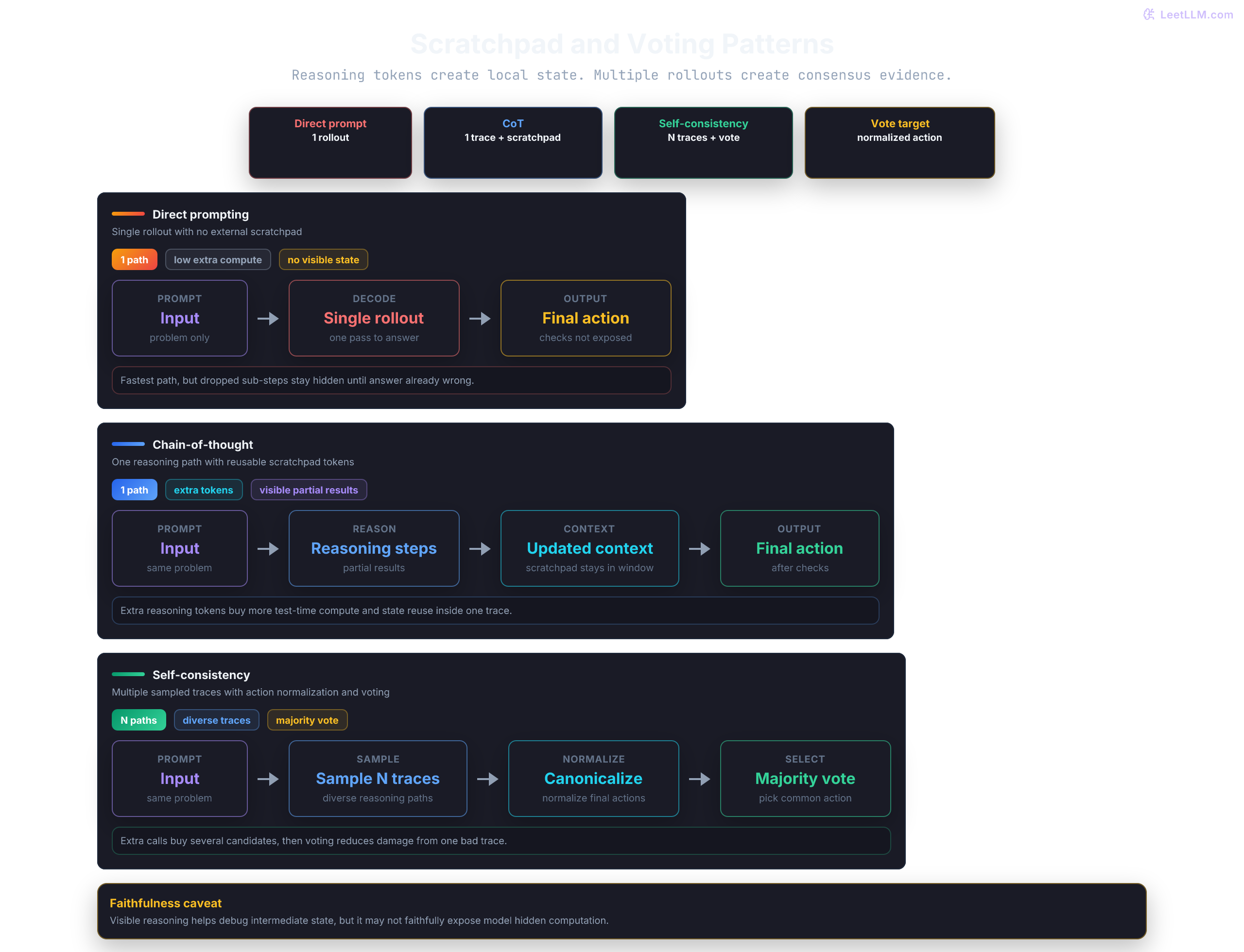Click the arrow pointing to 'checks not exposed' output
The height and width of the screenshot is (952, 1244).
[480, 319]
